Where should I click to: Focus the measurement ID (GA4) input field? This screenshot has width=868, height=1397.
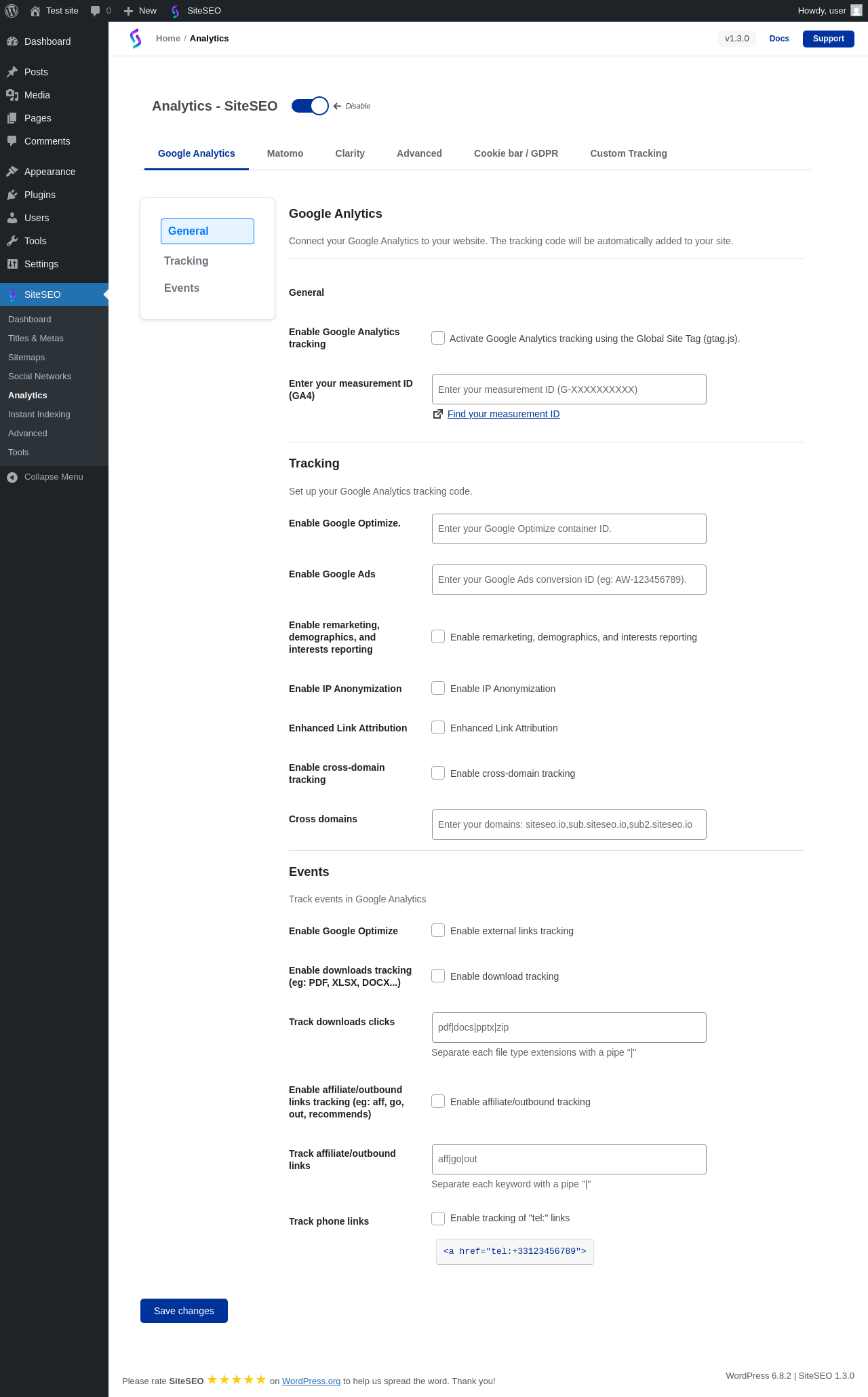tap(569, 389)
